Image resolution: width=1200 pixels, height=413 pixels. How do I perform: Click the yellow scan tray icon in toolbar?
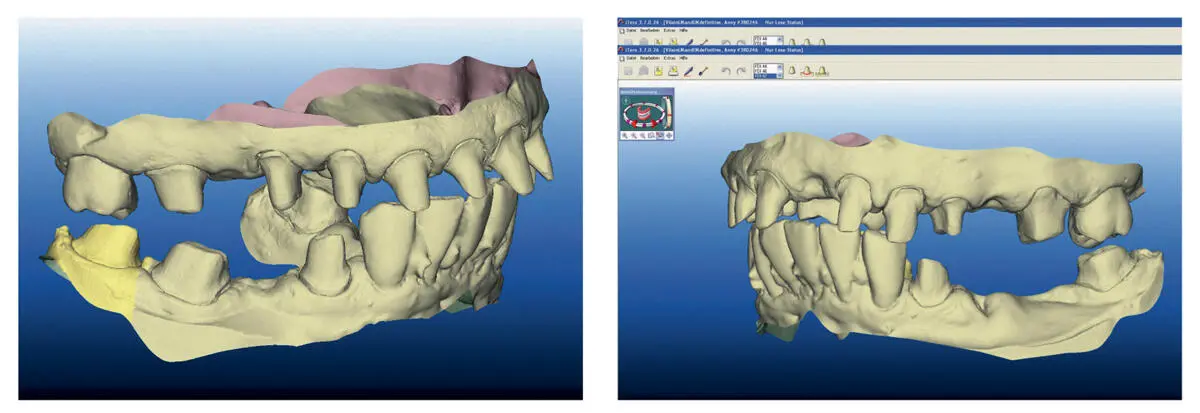pyautogui.click(x=673, y=71)
